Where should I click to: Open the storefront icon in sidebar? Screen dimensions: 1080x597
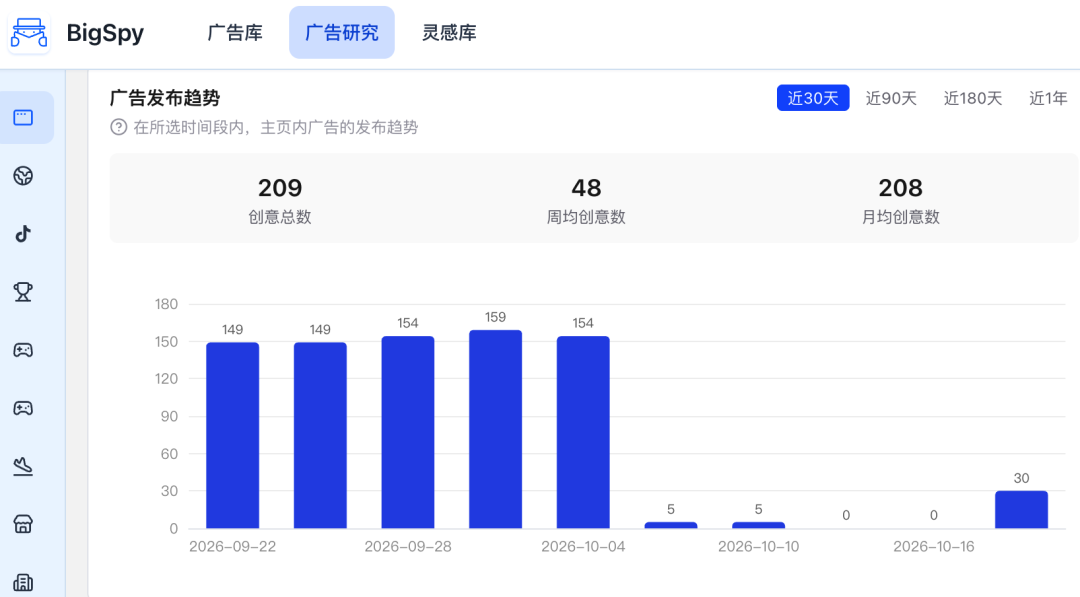coord(23,525)
